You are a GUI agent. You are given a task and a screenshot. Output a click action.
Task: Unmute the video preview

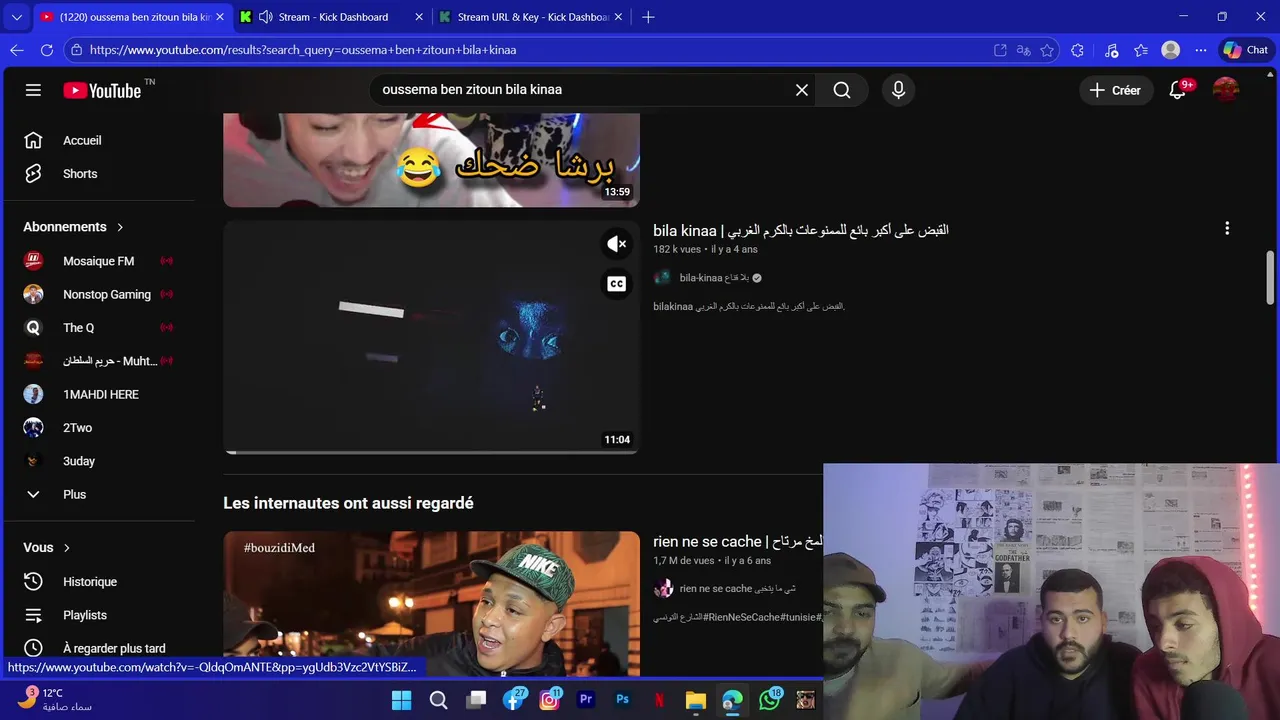pyautogui.click(x=617, y=244)
